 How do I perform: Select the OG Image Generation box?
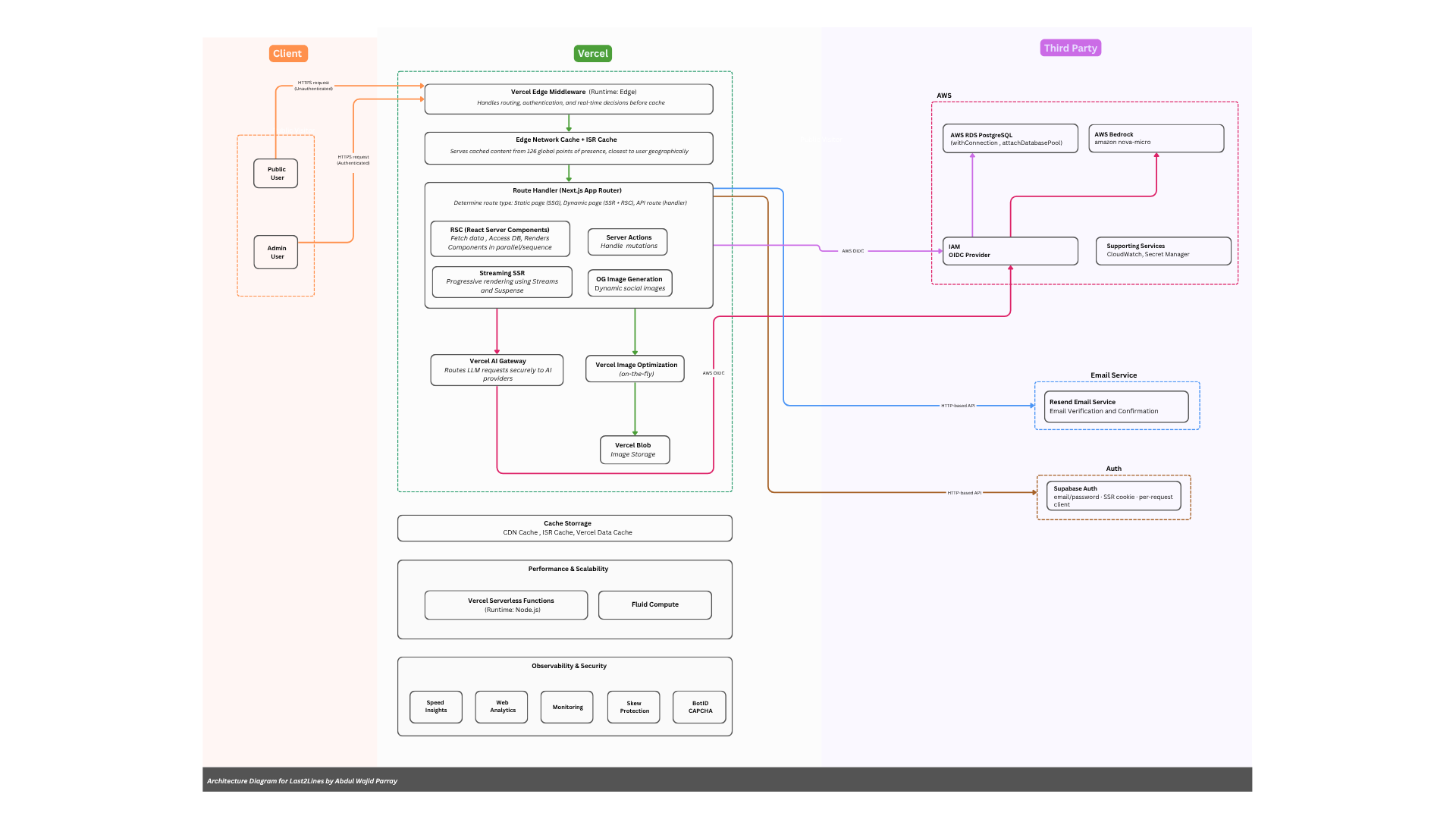pos(629,284)
